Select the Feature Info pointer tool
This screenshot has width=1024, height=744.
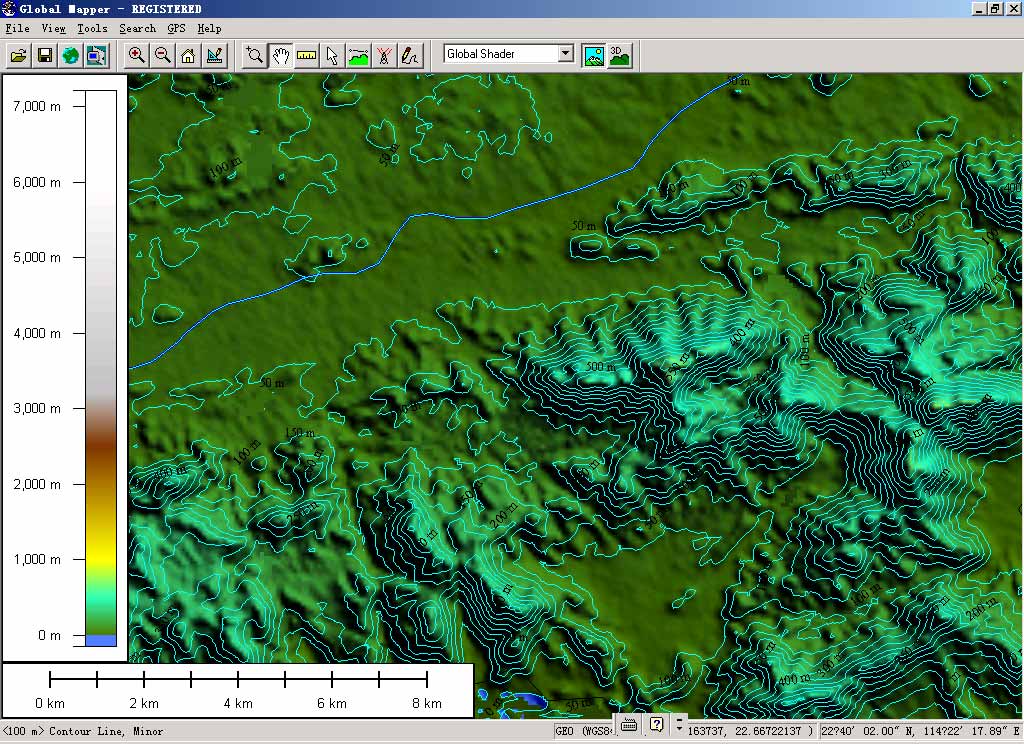pyautogui.click(x=333, y=55)
